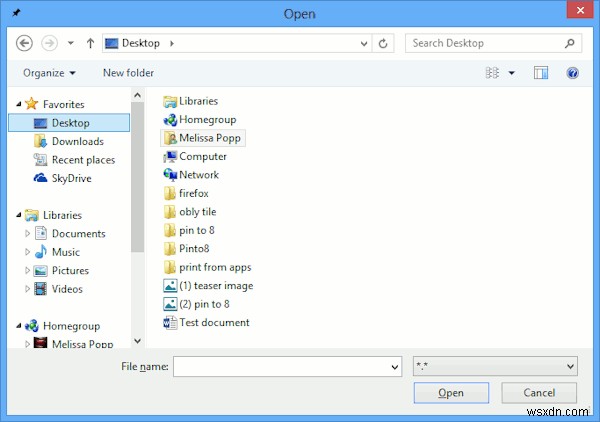Close the Open dialog window
Viewport: 600px width, 422px height.
580,10
